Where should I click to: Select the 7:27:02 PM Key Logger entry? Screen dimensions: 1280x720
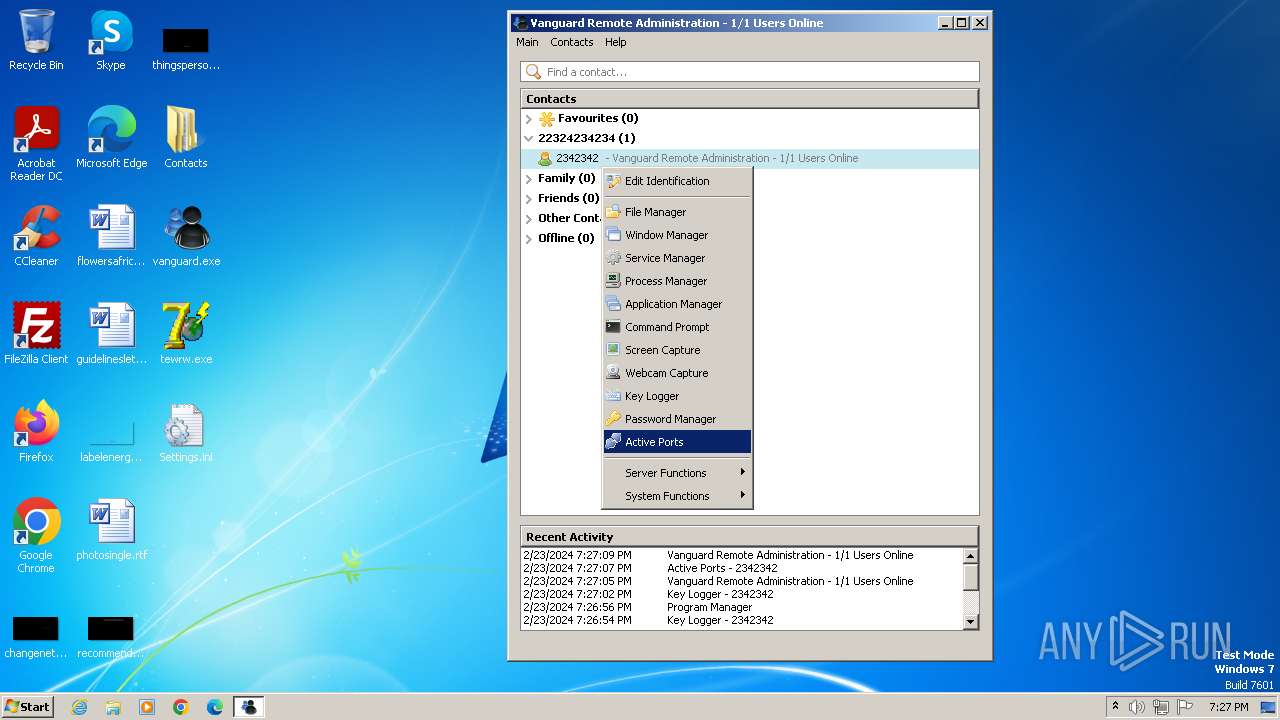click(x=742, y=594)
